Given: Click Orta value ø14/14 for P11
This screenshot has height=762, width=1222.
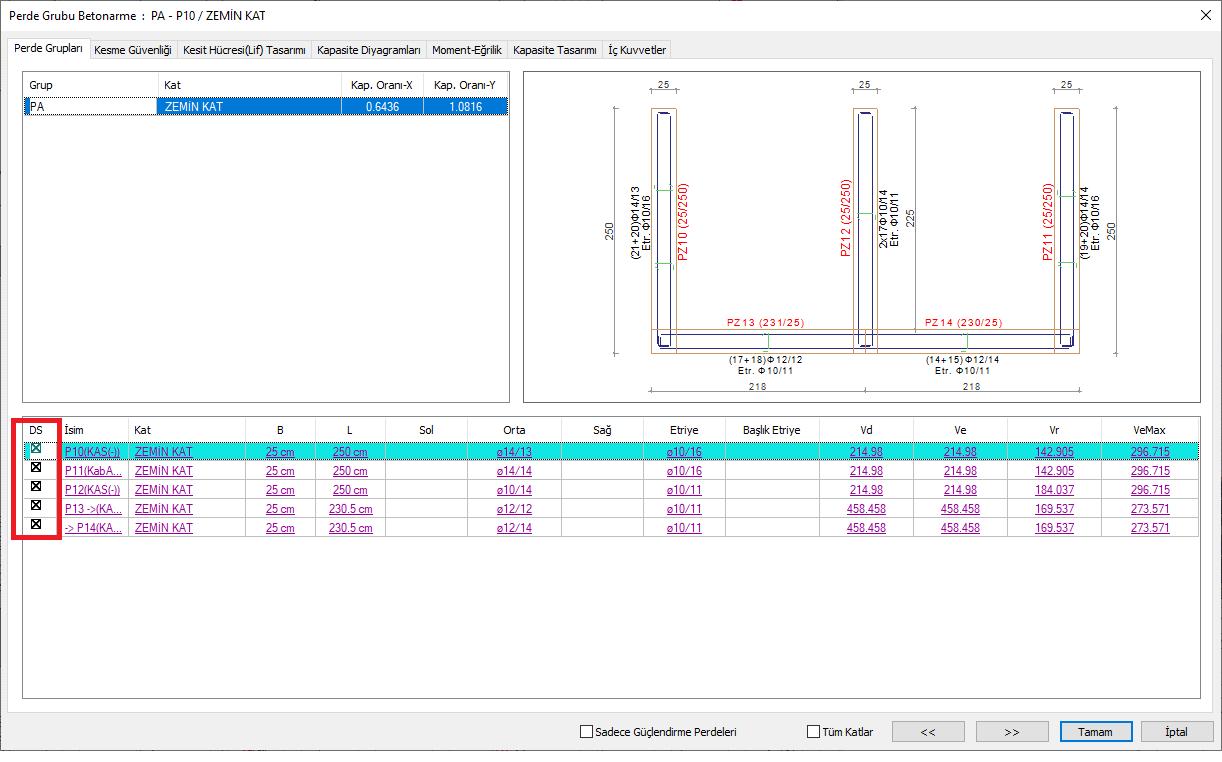Looking at the screenshot, I should point(515,471).
